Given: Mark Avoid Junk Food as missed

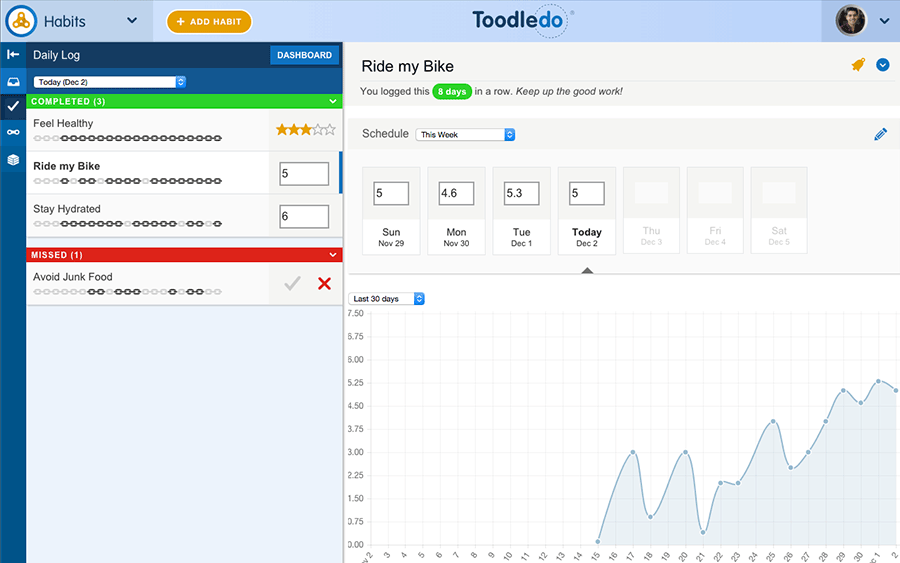Looking at the screenshot, I should pos(324,284).
